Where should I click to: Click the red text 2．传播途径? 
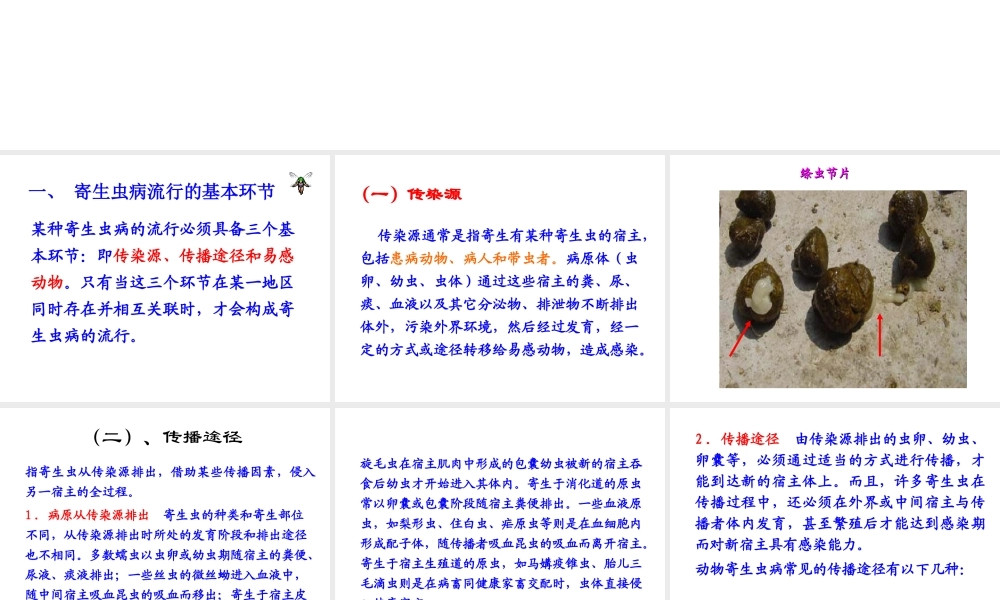pos(736,438)
